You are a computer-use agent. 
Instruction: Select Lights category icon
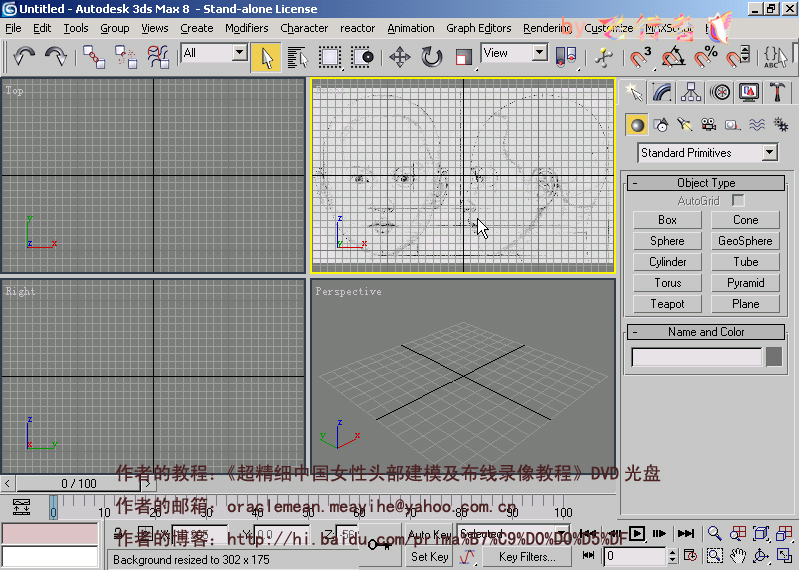point(684,125)
